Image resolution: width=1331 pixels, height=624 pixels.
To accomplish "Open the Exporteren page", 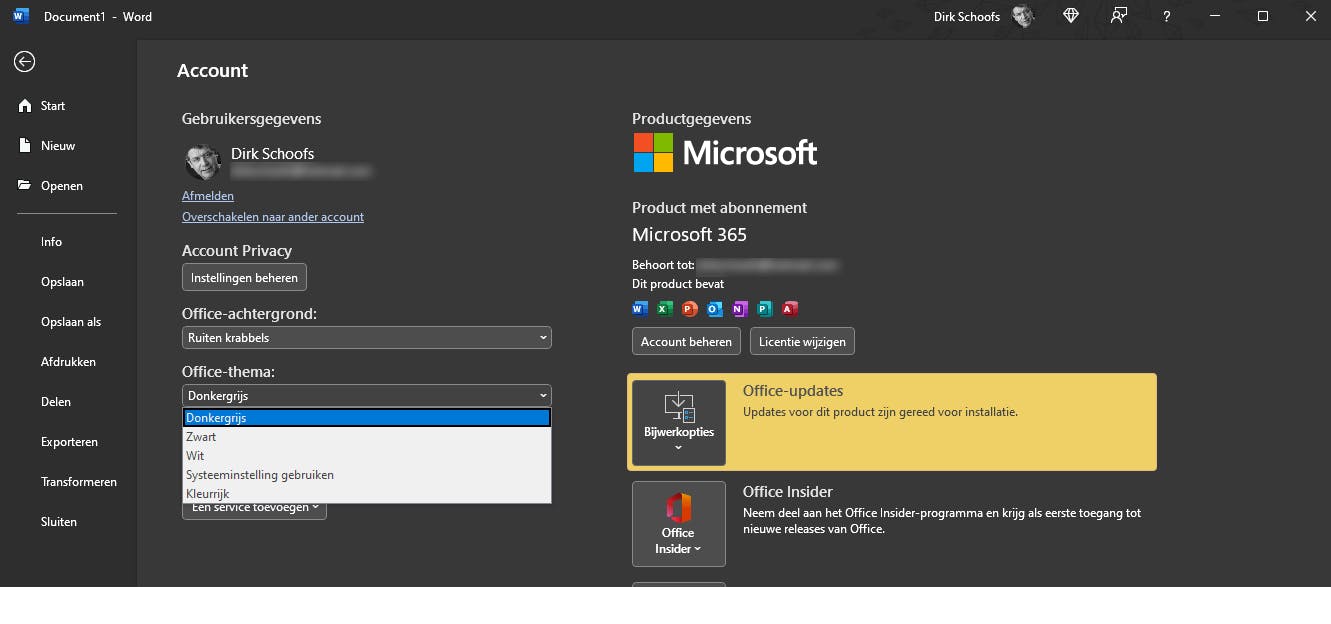I will point(68,442).
